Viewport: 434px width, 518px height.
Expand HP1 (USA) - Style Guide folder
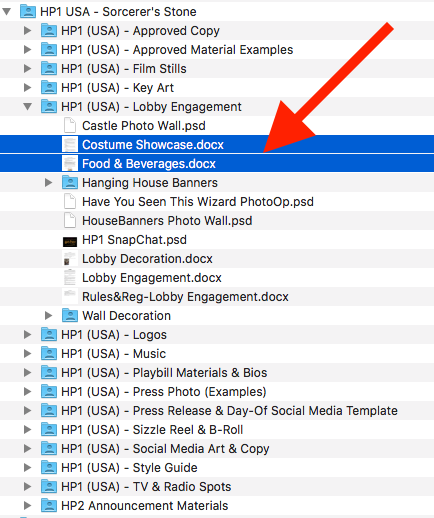click(27, 468)
